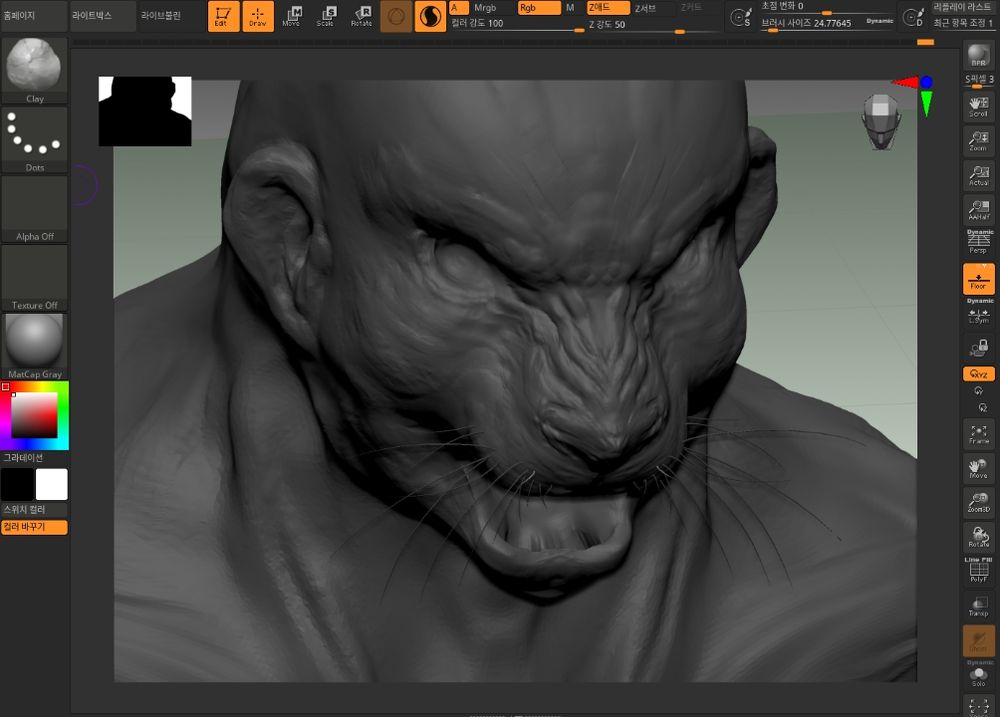Click the Scroll canvas icon

click(978, 106)
